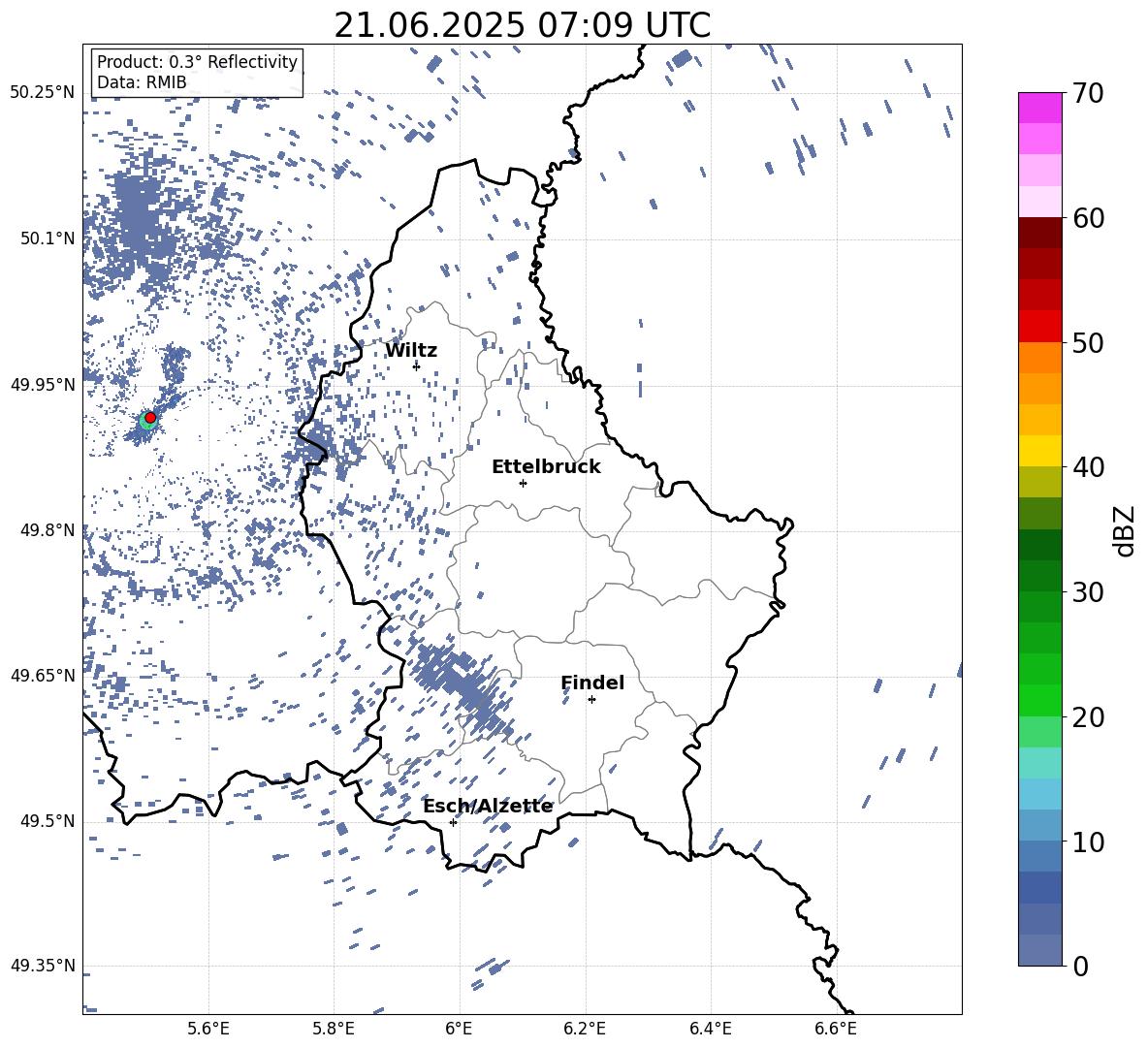Click the 6.4°E longitude label
This screenshot has width=1148, height=1048.
[x=710, y=1029]
